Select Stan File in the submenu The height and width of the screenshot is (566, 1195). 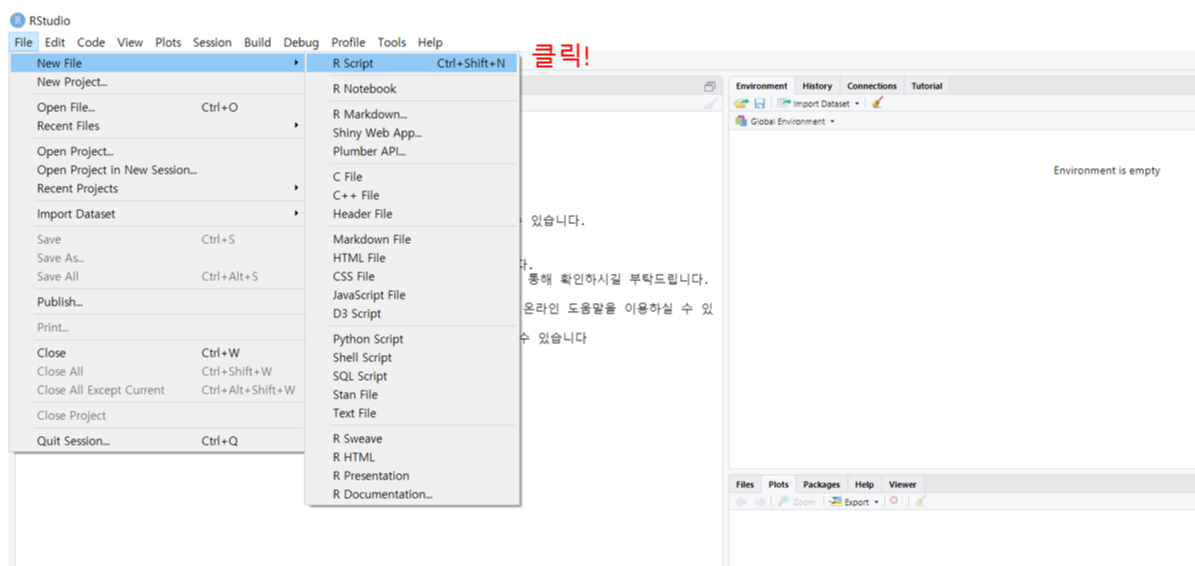coord(412,395)
